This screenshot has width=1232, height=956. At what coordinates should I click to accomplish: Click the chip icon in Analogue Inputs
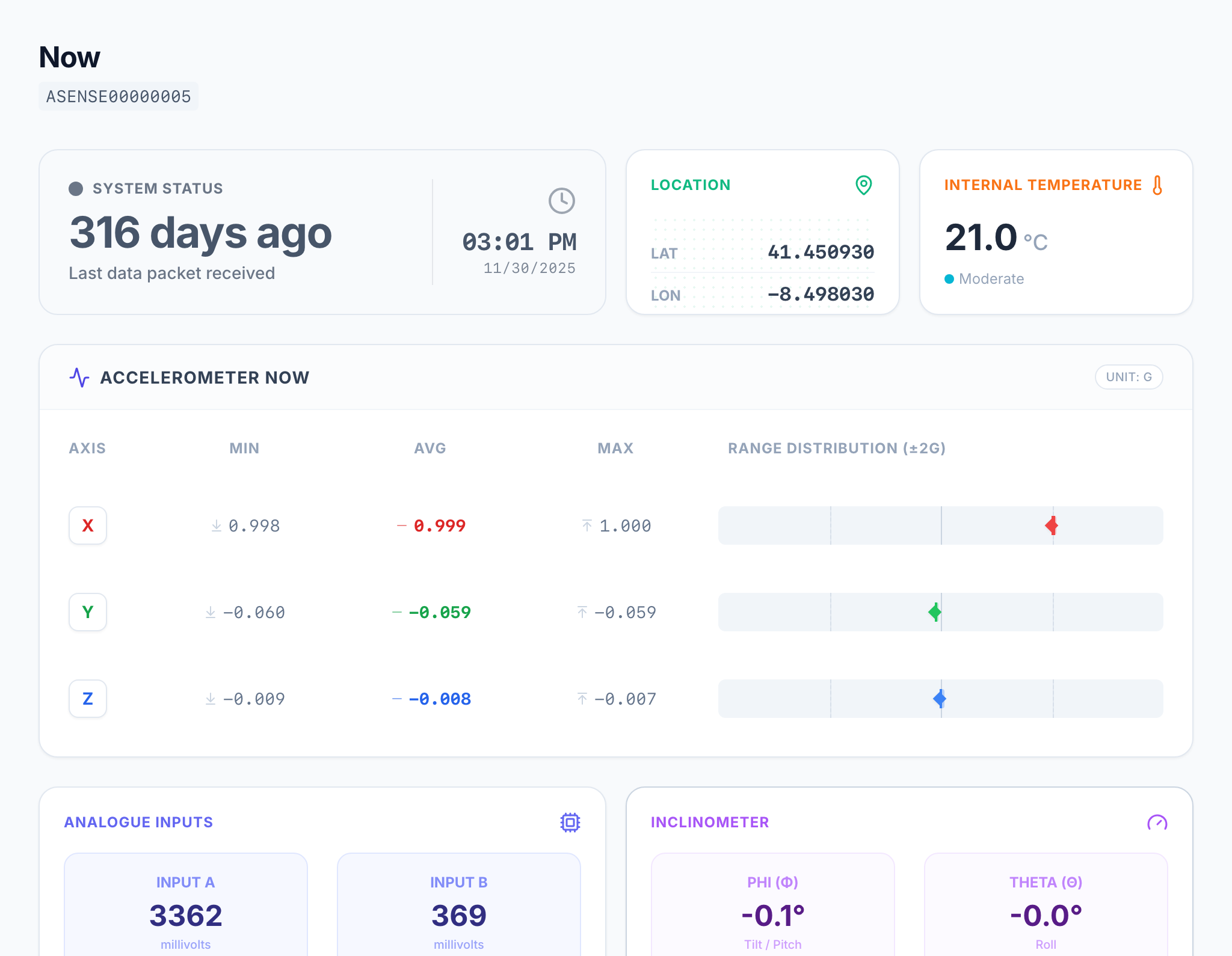570,823
